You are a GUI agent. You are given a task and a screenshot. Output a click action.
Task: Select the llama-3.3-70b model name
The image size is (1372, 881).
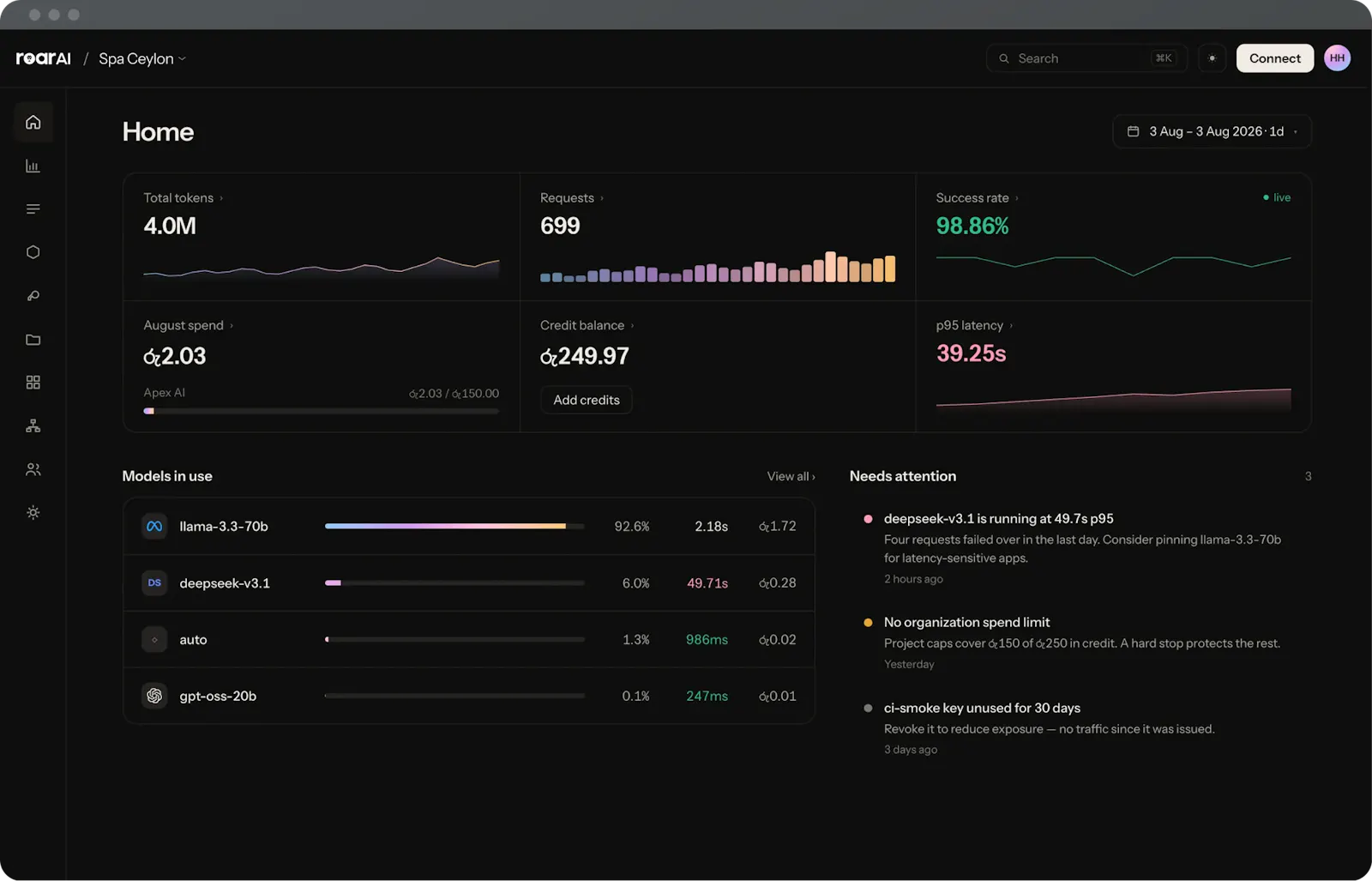click(224, 526)
